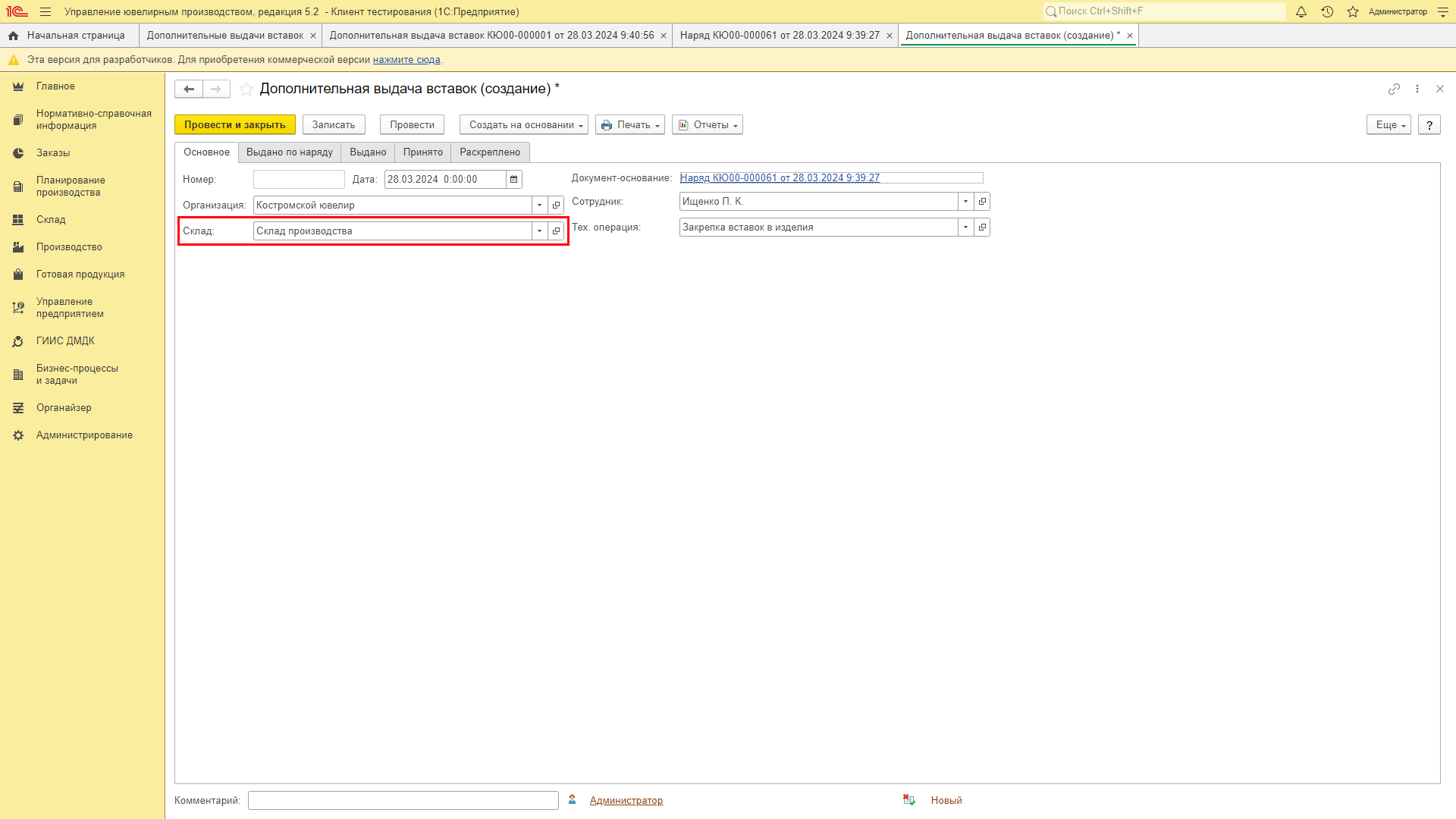The image size is (1456, 819).
Task: Click Записать button
Action: 334,125
